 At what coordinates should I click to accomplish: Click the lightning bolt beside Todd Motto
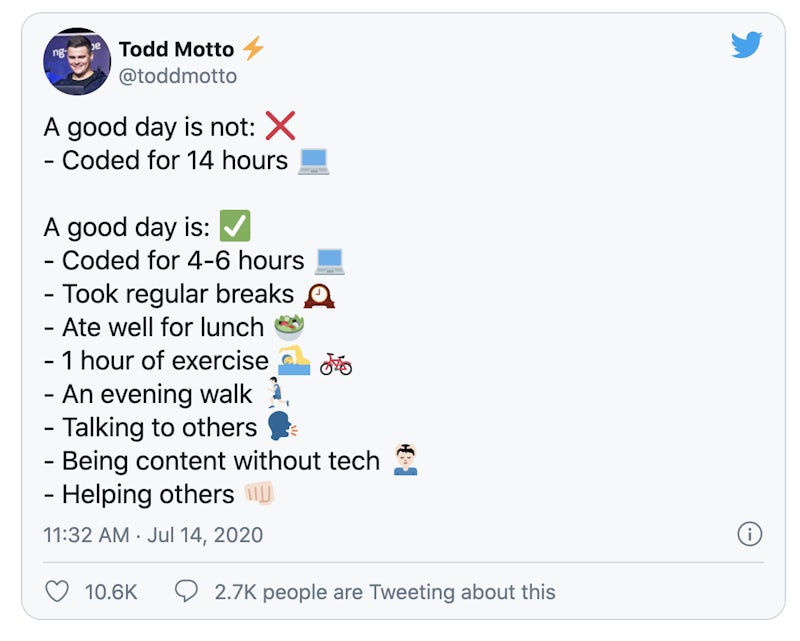(253, 48)
